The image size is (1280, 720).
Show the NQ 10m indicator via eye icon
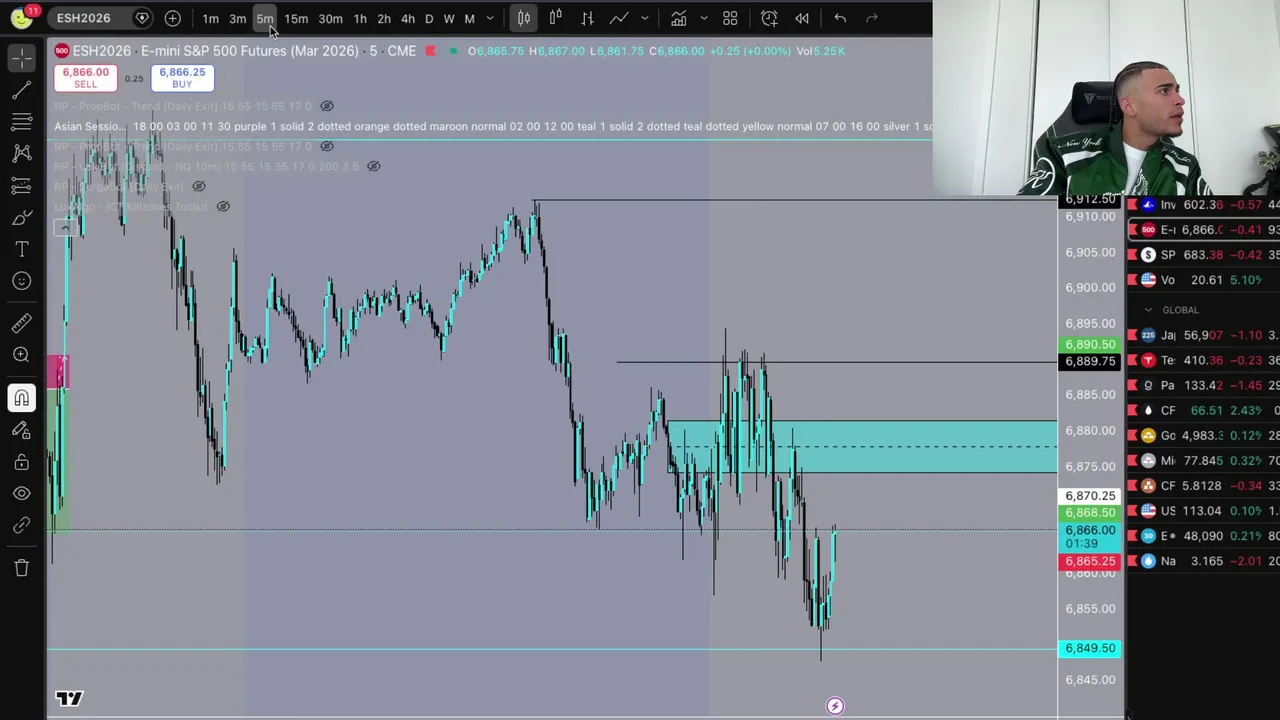point(373,166)
